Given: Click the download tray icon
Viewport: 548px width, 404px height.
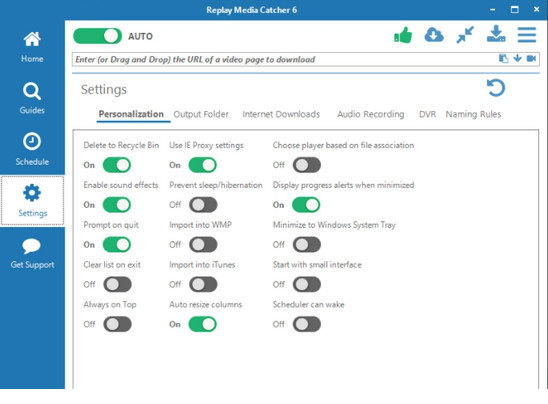Looking at the screenshot, I should point(496,34).
